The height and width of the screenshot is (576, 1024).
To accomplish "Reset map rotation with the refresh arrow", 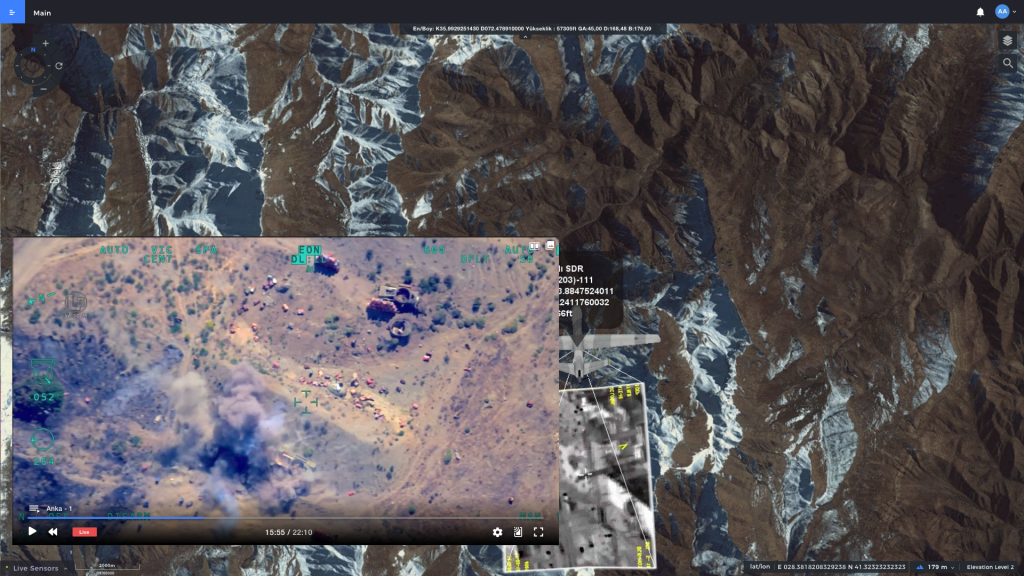I will 59,66.
